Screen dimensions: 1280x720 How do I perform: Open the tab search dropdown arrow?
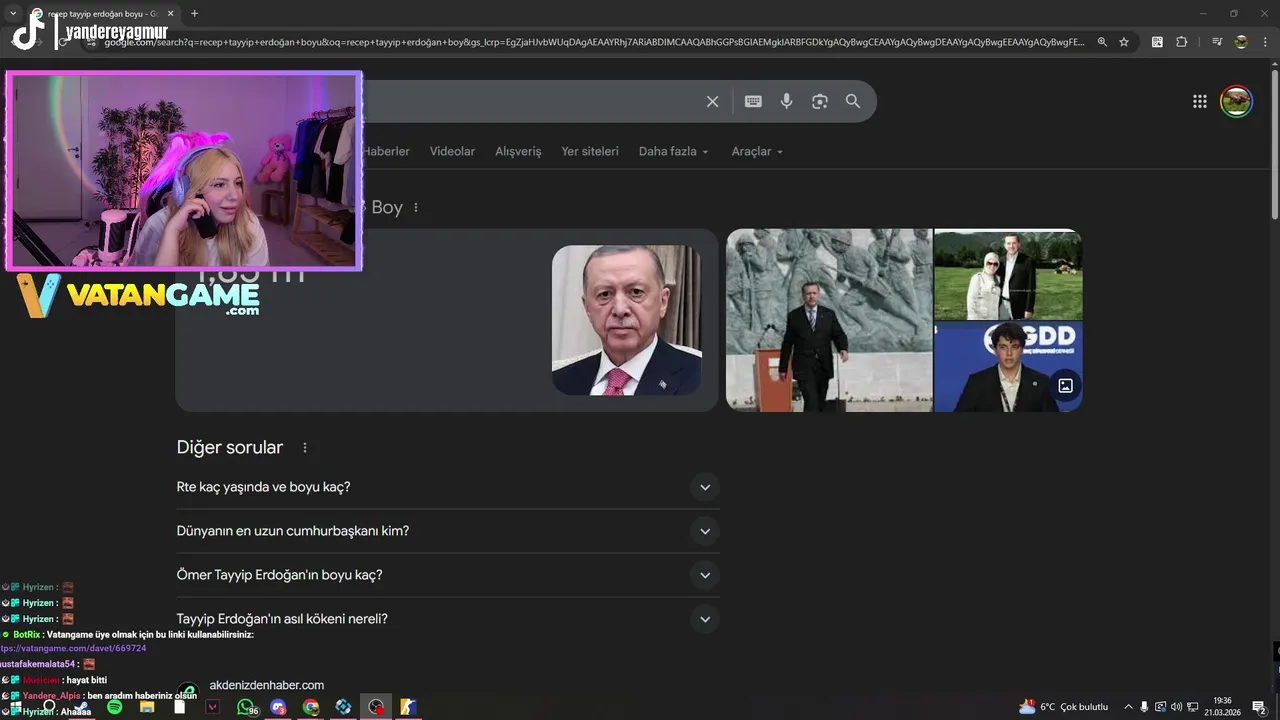(x=13, y=13)
